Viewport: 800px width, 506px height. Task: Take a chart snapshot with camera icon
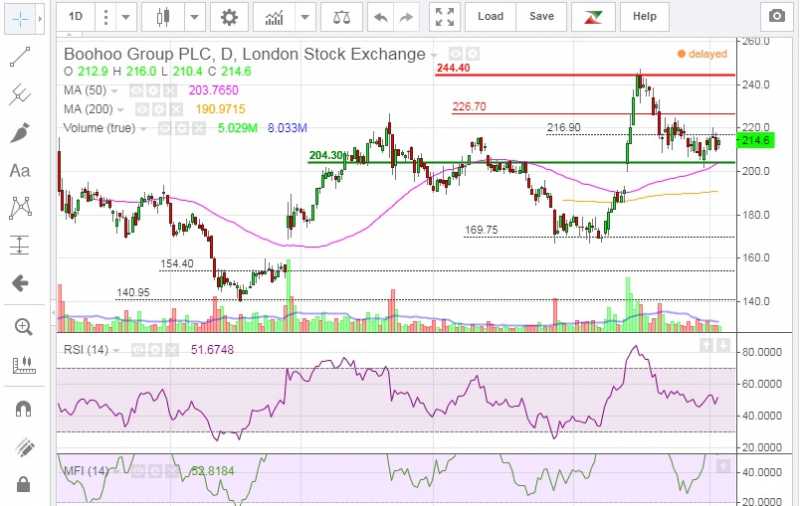(776, 16)
